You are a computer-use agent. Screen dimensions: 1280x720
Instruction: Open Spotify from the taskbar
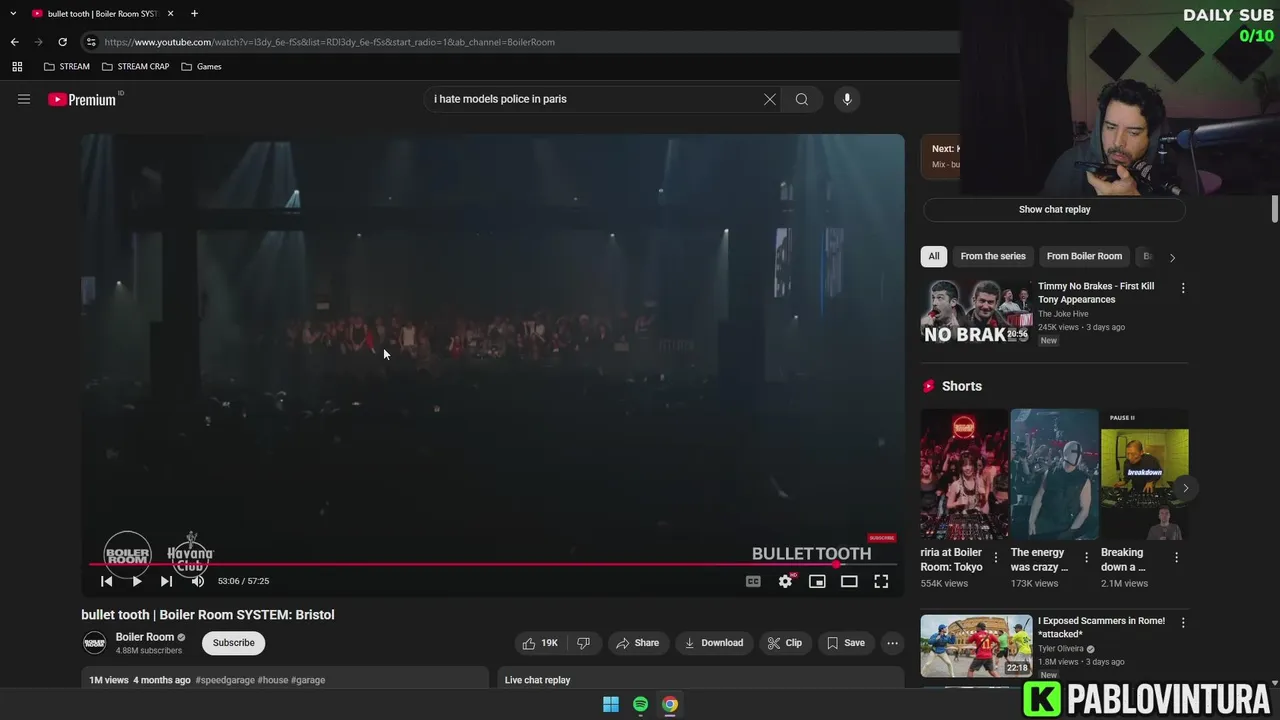point(641,704)
